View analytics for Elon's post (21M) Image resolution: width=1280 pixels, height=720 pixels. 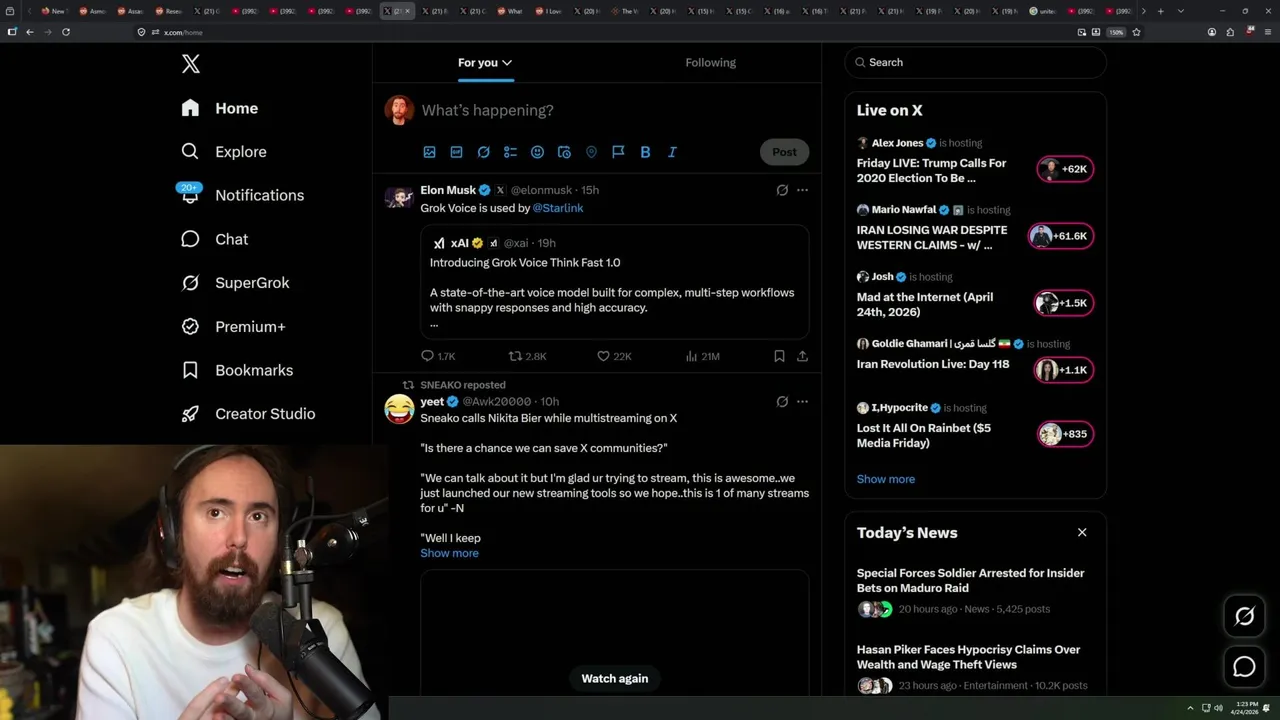click(702, 356)
